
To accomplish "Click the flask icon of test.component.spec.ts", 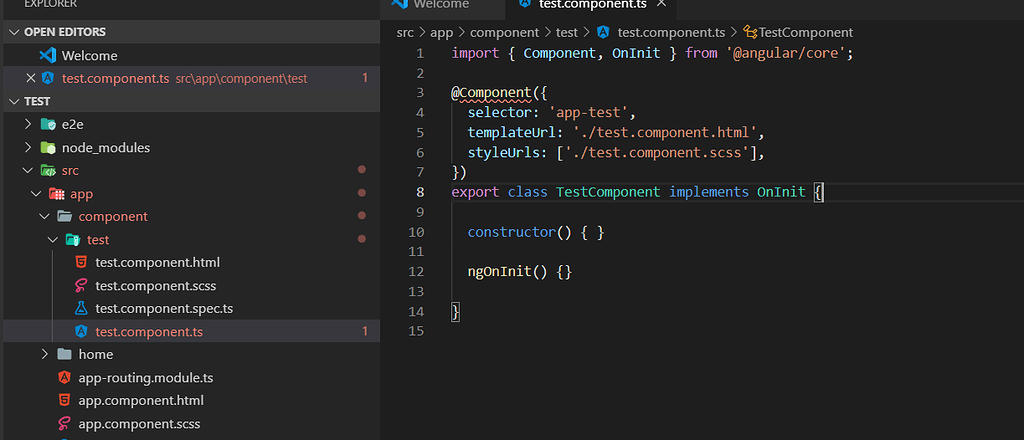I will pos(81,308).
